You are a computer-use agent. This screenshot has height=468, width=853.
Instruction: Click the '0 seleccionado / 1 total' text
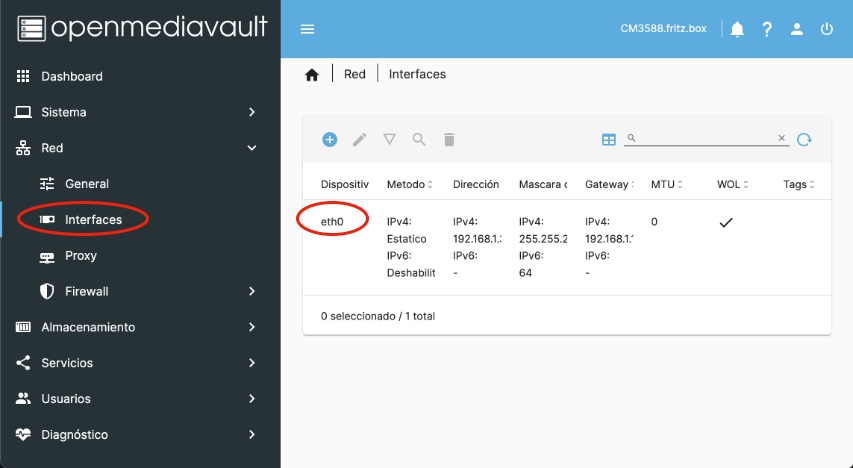[378, 316]
